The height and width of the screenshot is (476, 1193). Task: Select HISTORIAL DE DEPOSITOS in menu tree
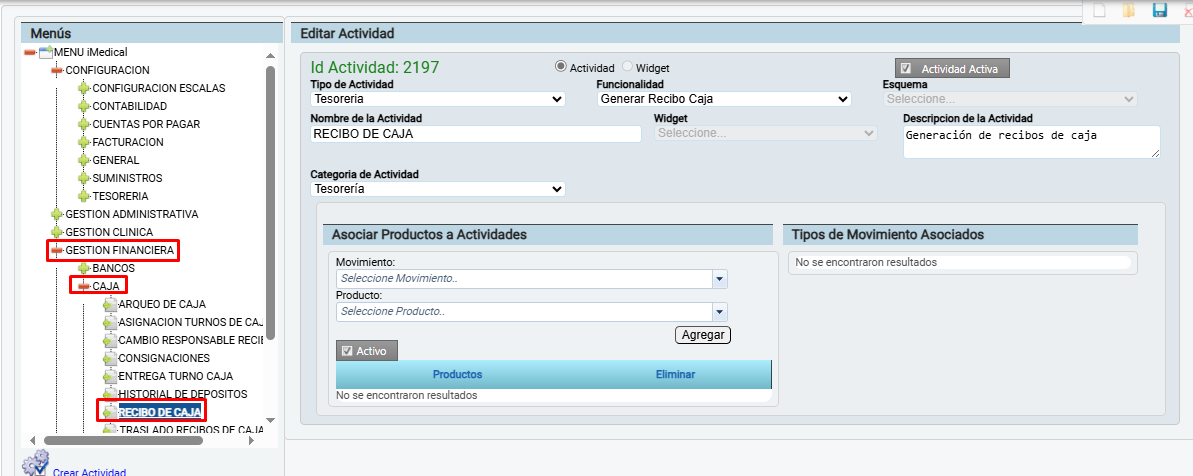coord(182,394)
